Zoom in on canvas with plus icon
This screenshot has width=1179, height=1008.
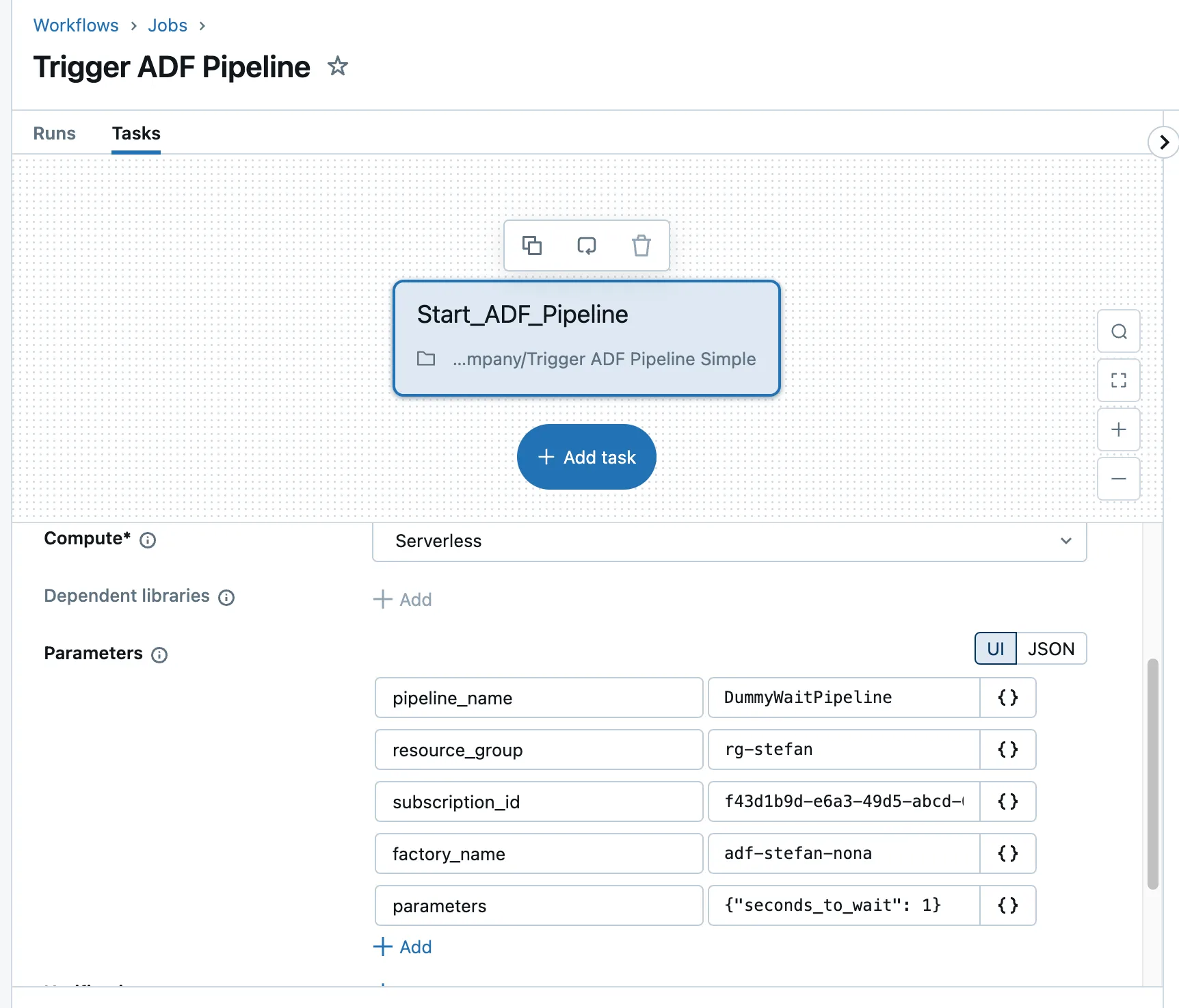(1118, 430)
